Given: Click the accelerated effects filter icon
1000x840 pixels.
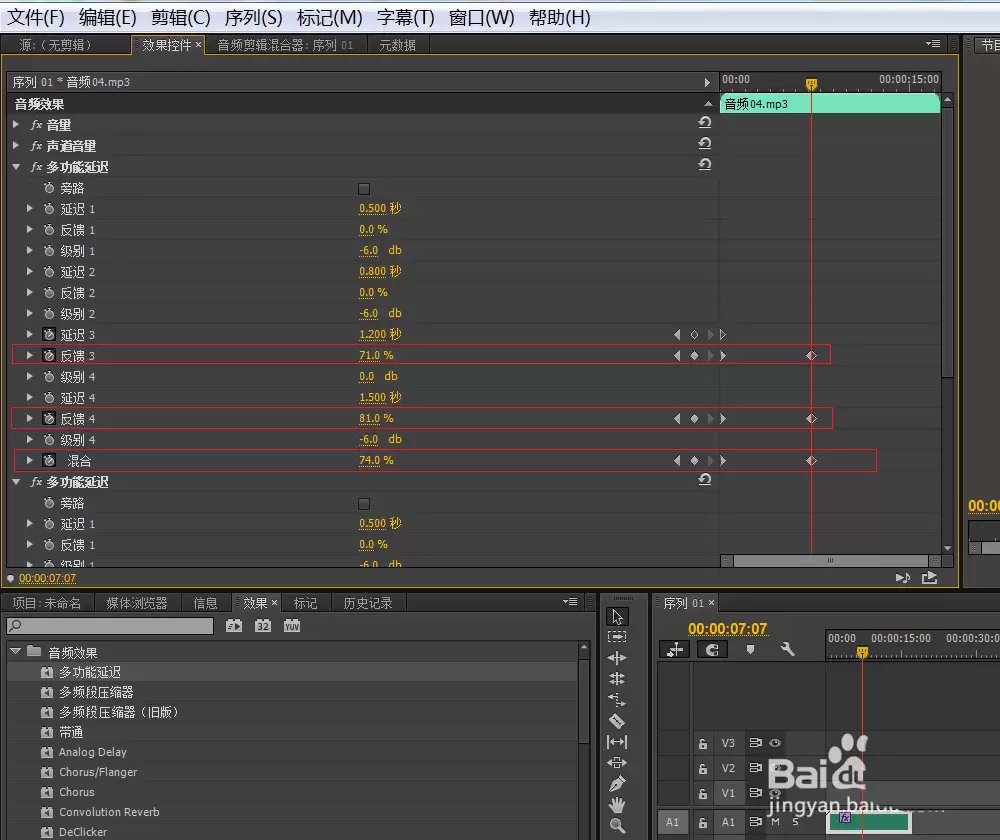Looking at the screenshot, I should coord(234,626).
